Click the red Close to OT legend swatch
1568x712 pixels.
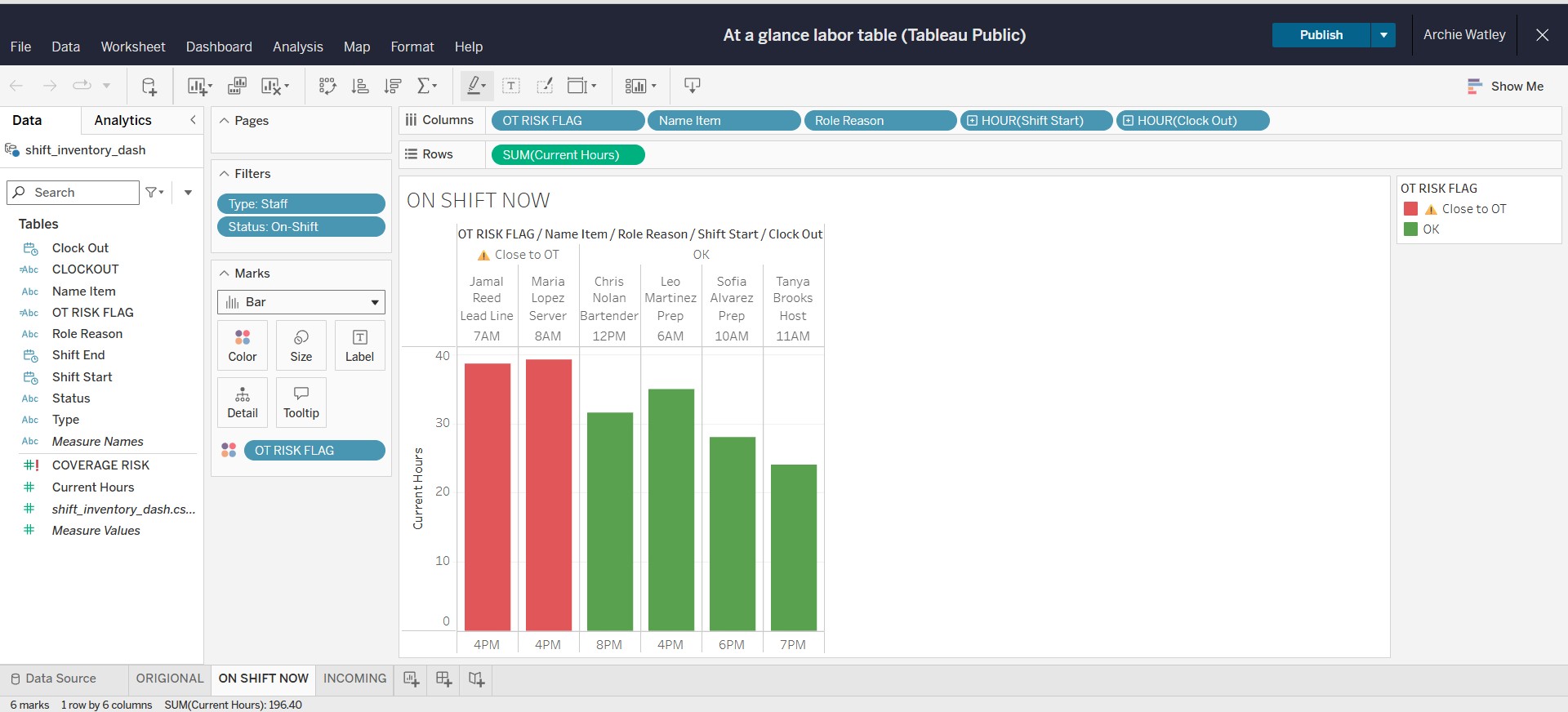pyautogui.click(x=1410, y=209)
